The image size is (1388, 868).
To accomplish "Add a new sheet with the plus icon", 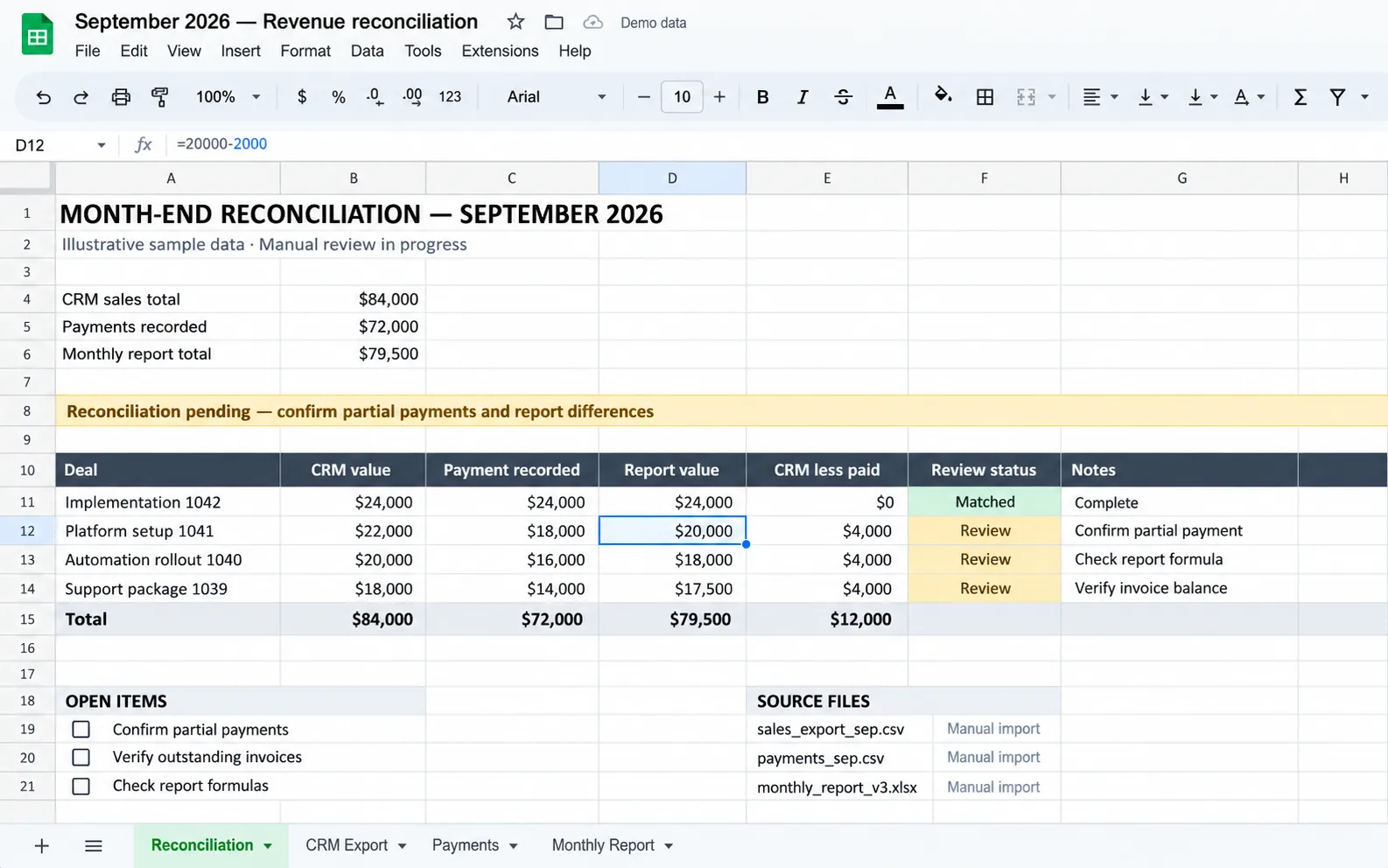I will [x=41, y=845].
